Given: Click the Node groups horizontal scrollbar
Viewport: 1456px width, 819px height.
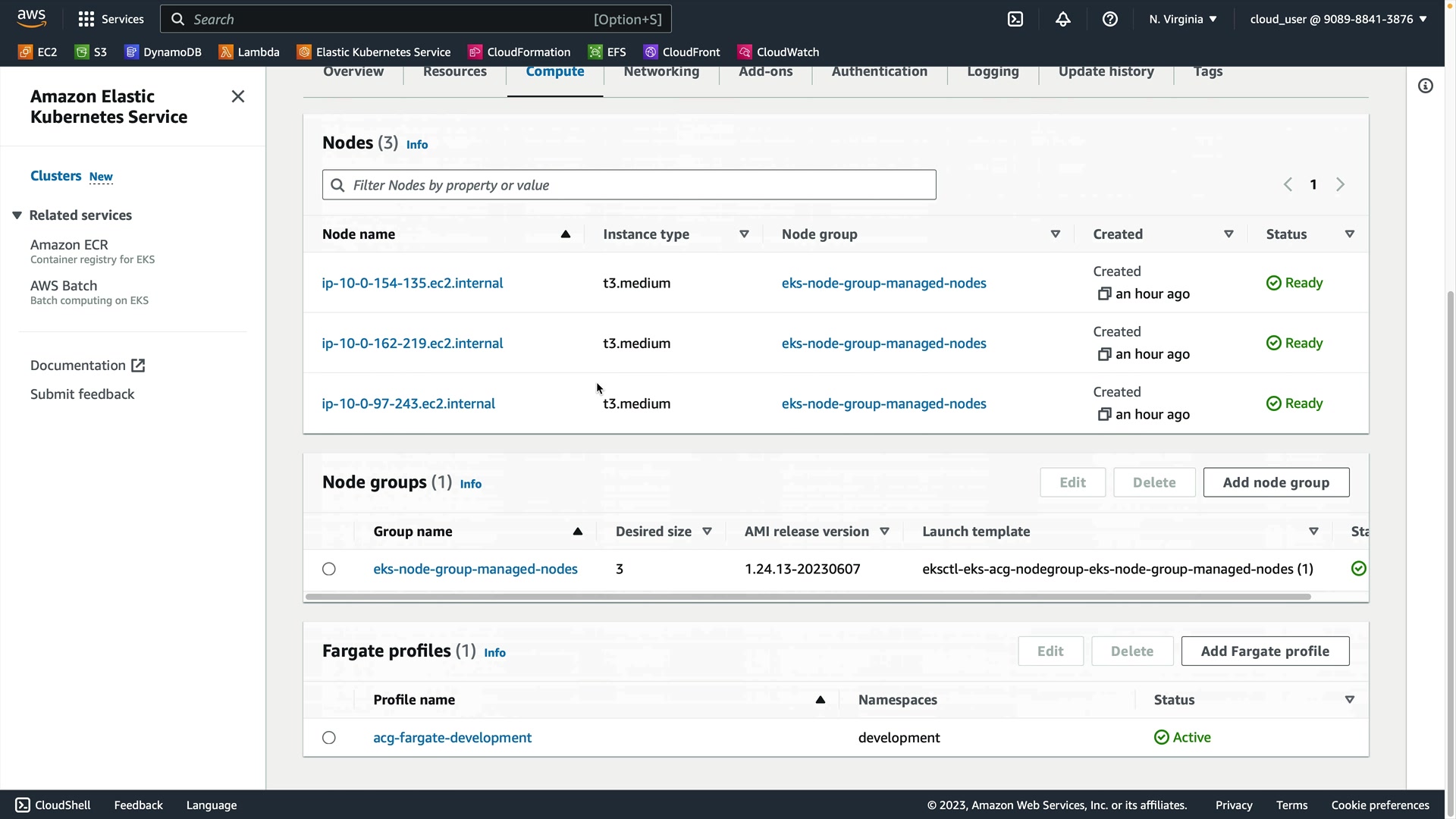Looking at the screenshot, I should pyautogui.click(x=808, y=597).
